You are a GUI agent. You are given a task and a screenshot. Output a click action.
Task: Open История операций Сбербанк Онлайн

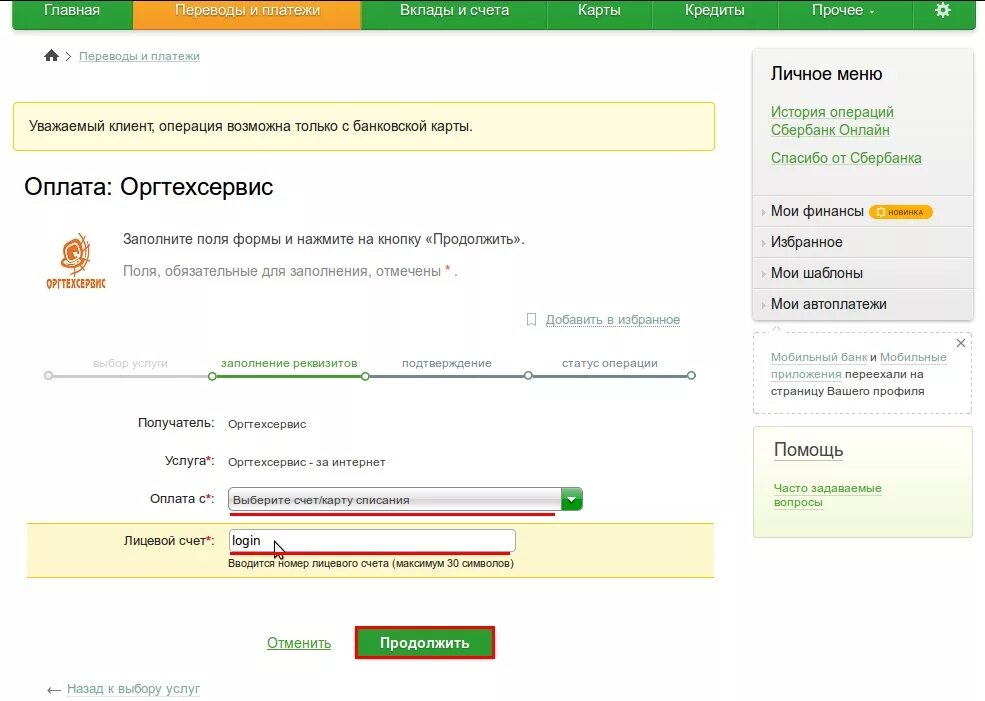coord(832,121)
